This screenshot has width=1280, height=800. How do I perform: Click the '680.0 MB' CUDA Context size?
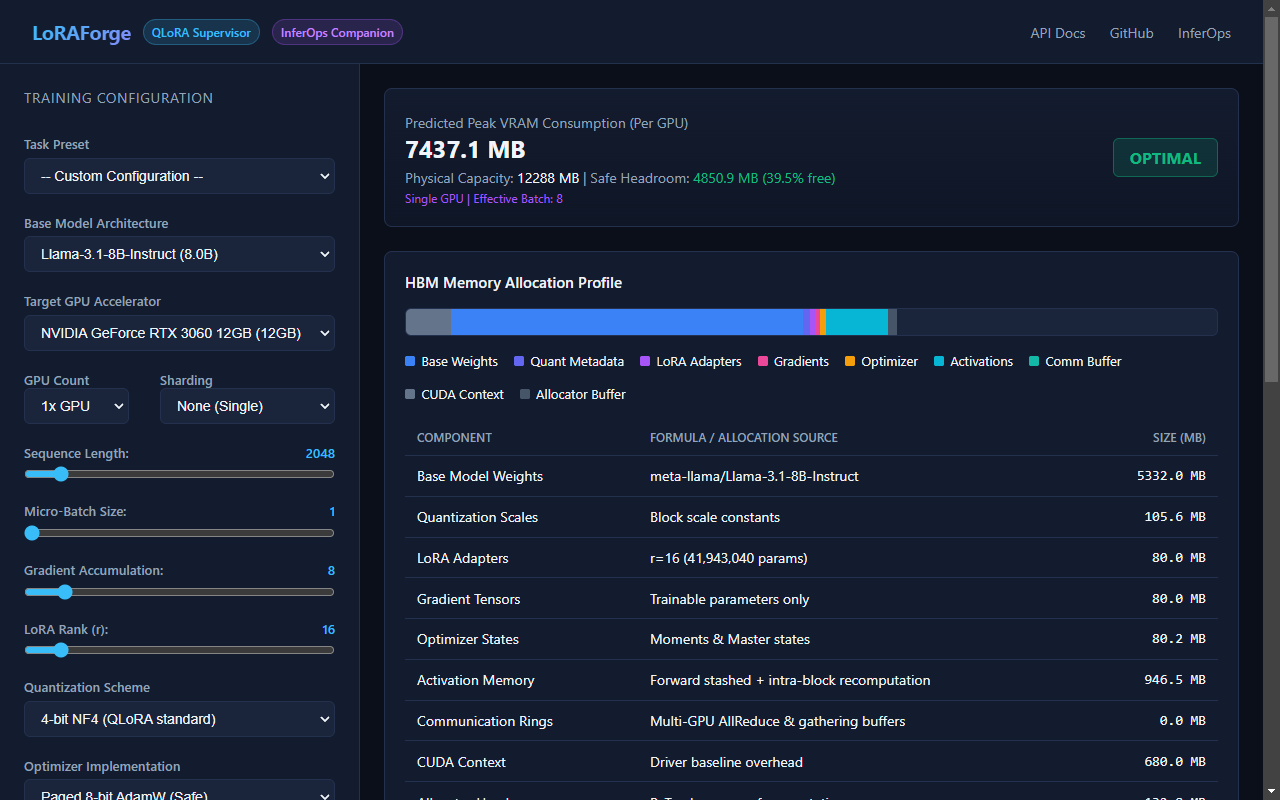pos(1175,762)
